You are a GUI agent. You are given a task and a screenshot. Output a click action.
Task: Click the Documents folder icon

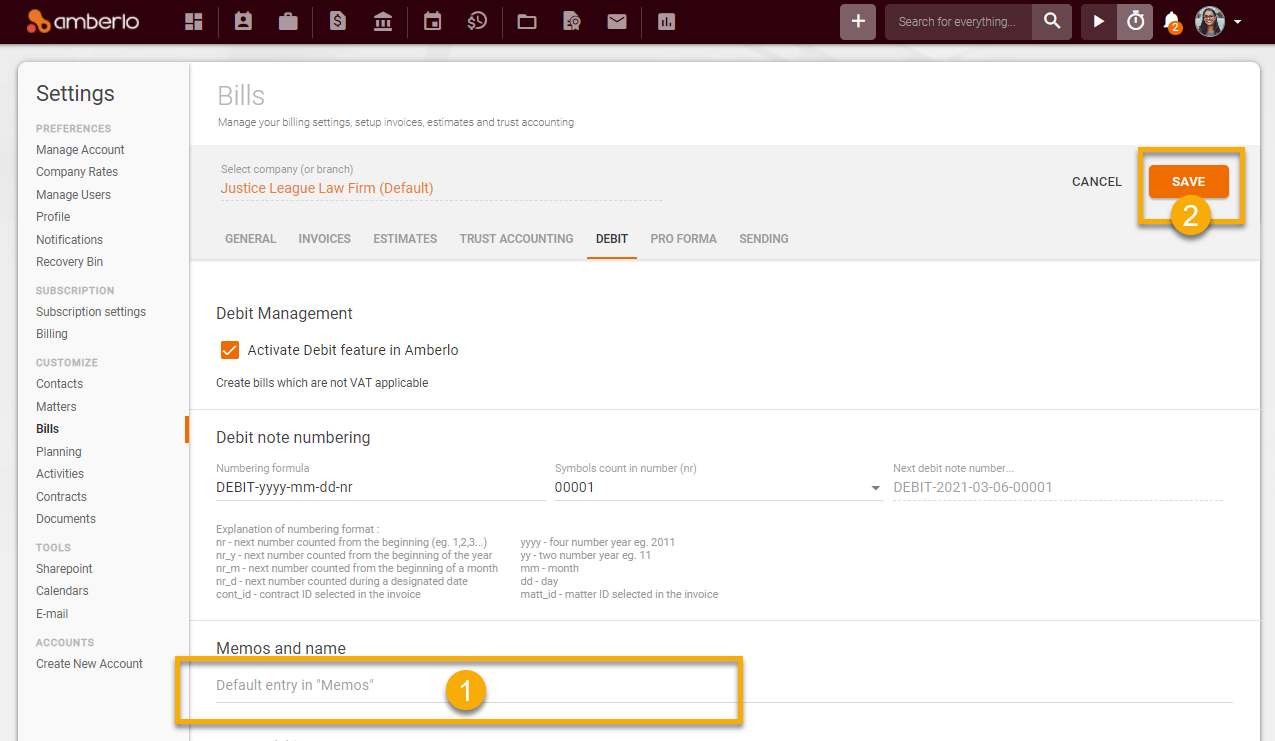pos(527,21)
